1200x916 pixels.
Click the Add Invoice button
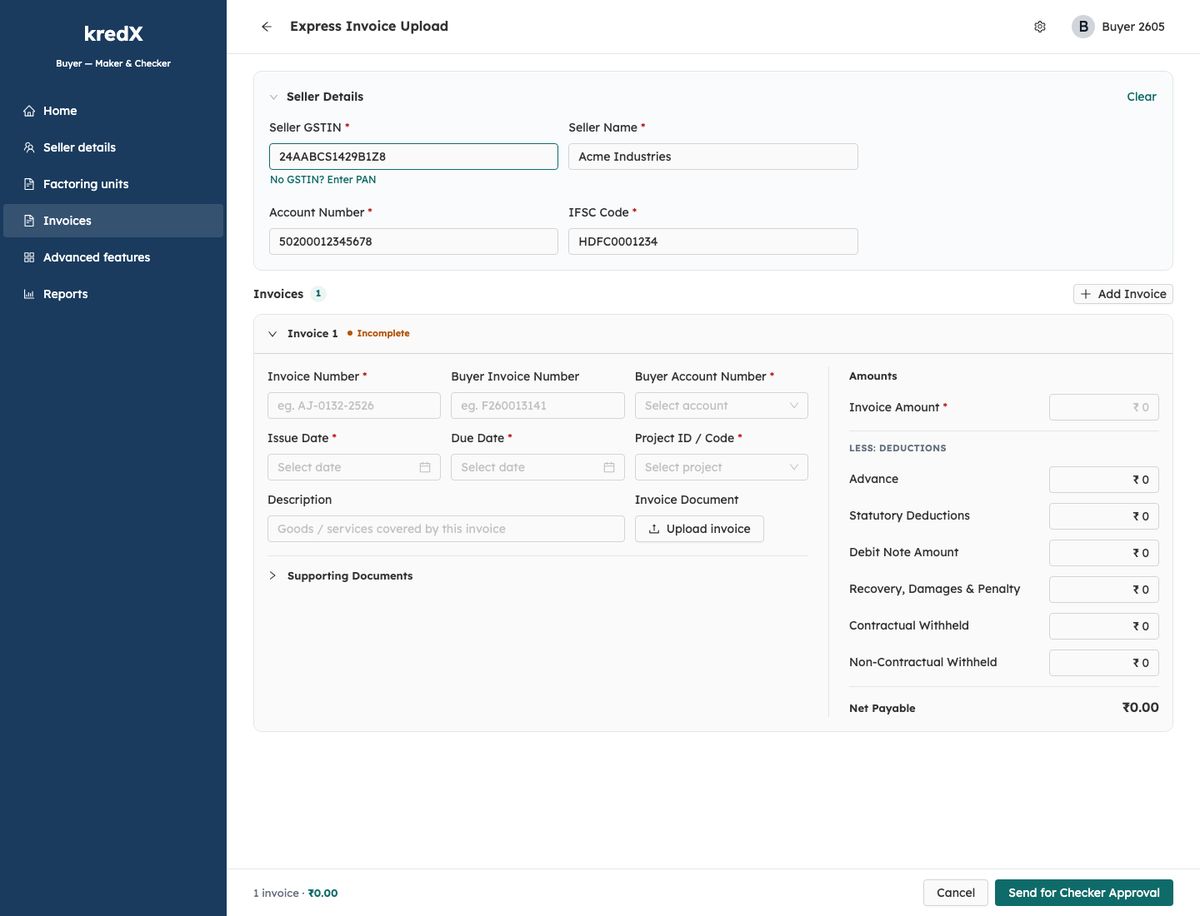click(1123, 294)
